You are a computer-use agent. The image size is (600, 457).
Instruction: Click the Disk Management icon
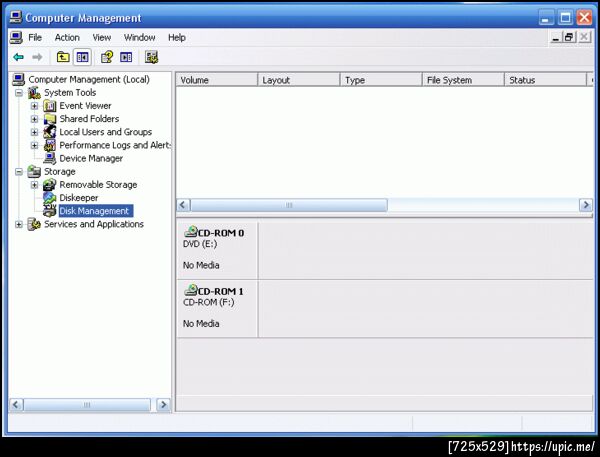(50, 211)
